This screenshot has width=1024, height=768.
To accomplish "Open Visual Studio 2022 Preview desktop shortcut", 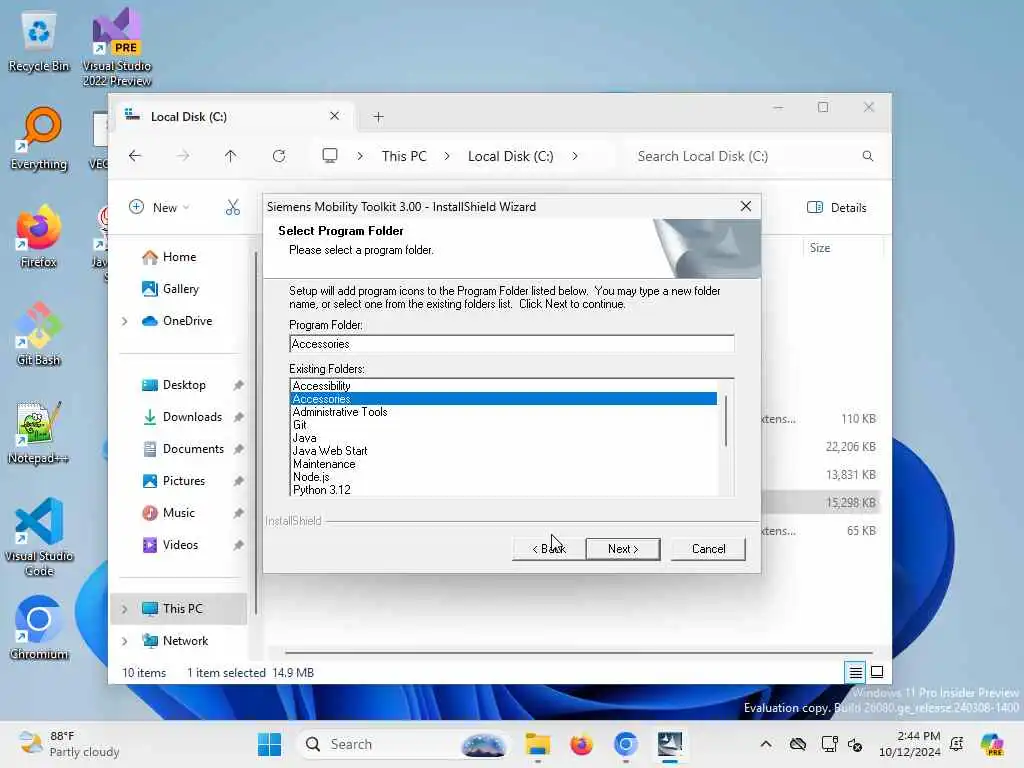I will click(117, 47).
